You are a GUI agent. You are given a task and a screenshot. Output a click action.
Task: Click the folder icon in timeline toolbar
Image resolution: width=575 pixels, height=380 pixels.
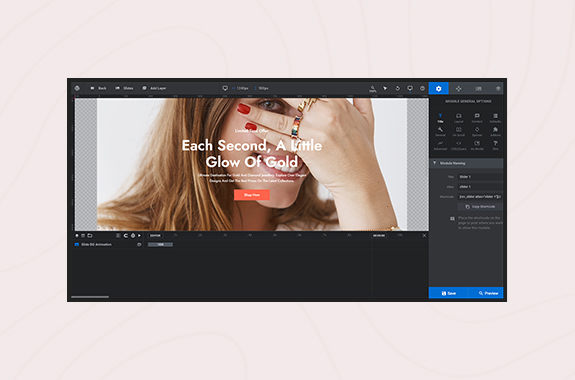[x=89, y=235]
